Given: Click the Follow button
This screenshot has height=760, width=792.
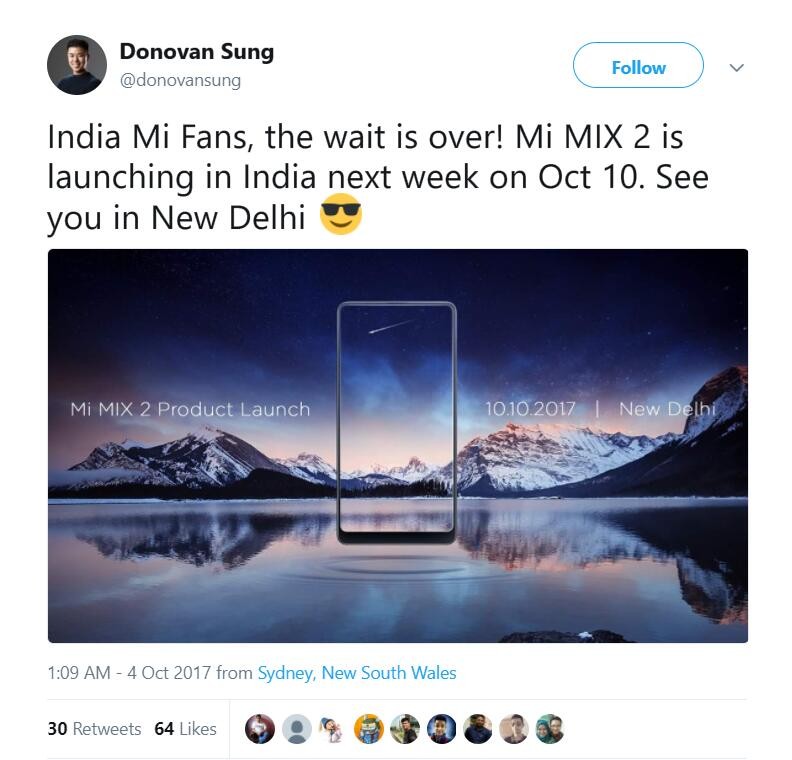Looking at the screenshot, I should [x=638, y=65].
